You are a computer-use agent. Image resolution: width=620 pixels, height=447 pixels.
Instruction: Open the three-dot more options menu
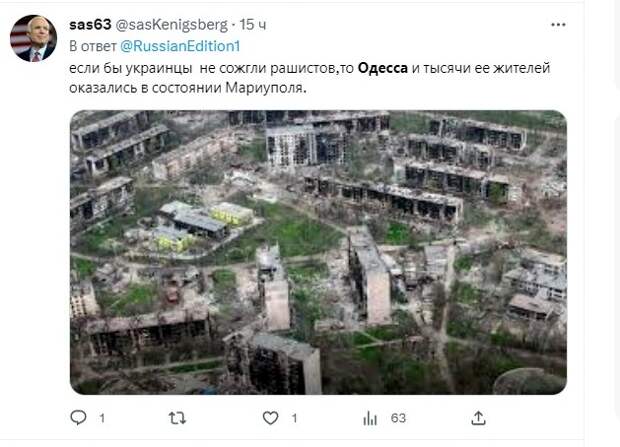(x=558, y=25)
